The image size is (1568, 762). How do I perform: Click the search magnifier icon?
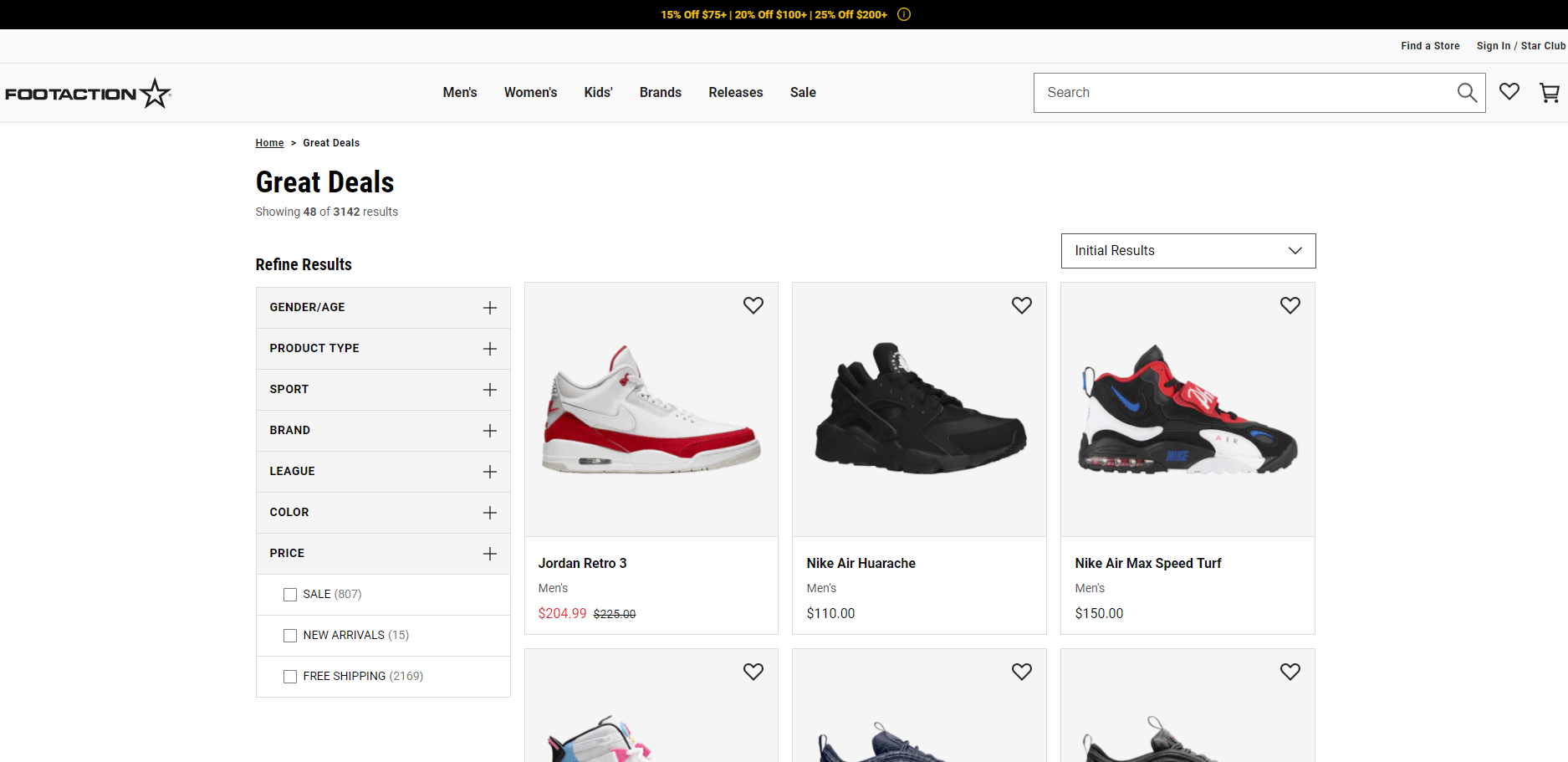[1467, 93]
